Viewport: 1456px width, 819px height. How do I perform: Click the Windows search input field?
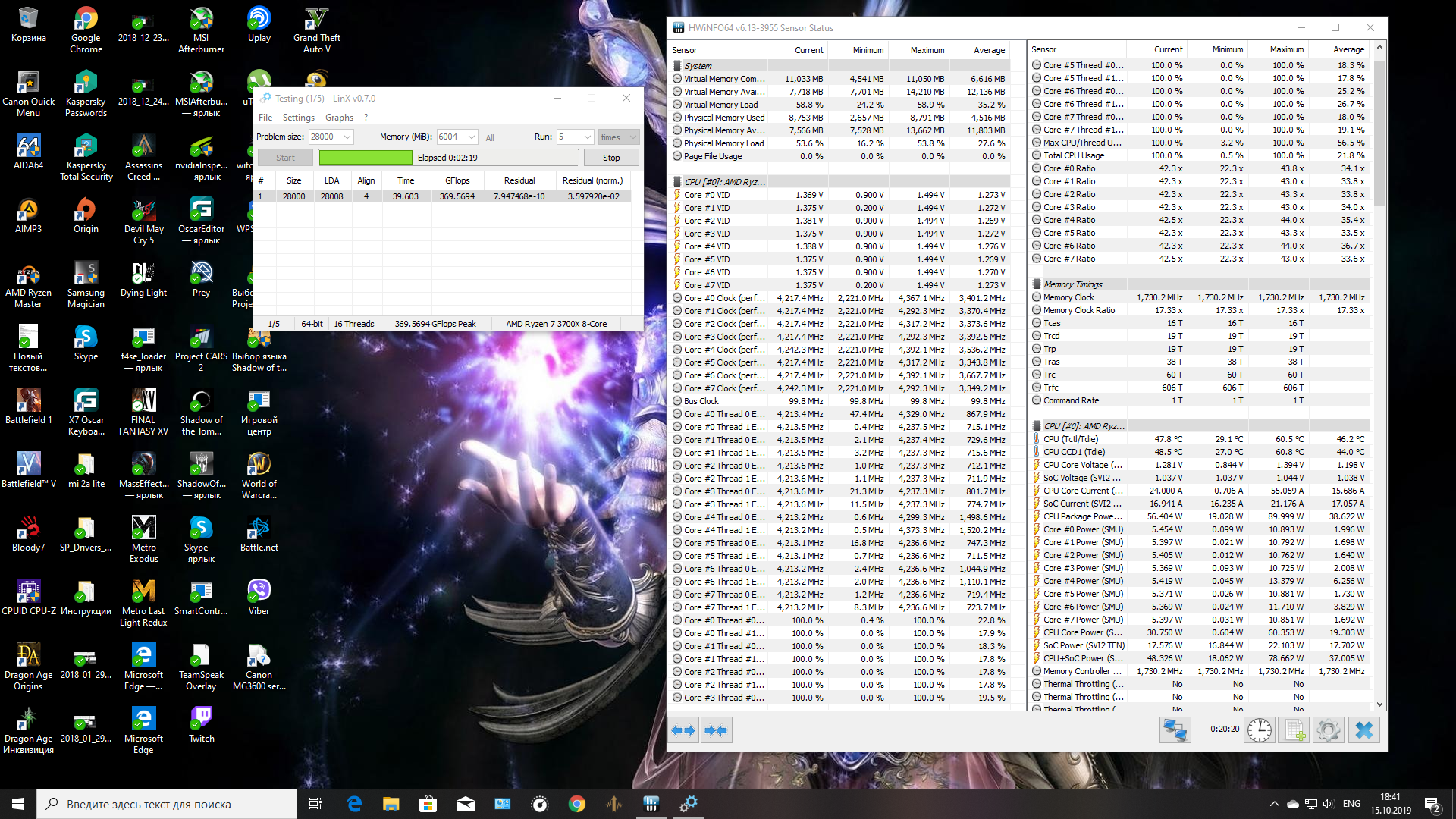167,804
